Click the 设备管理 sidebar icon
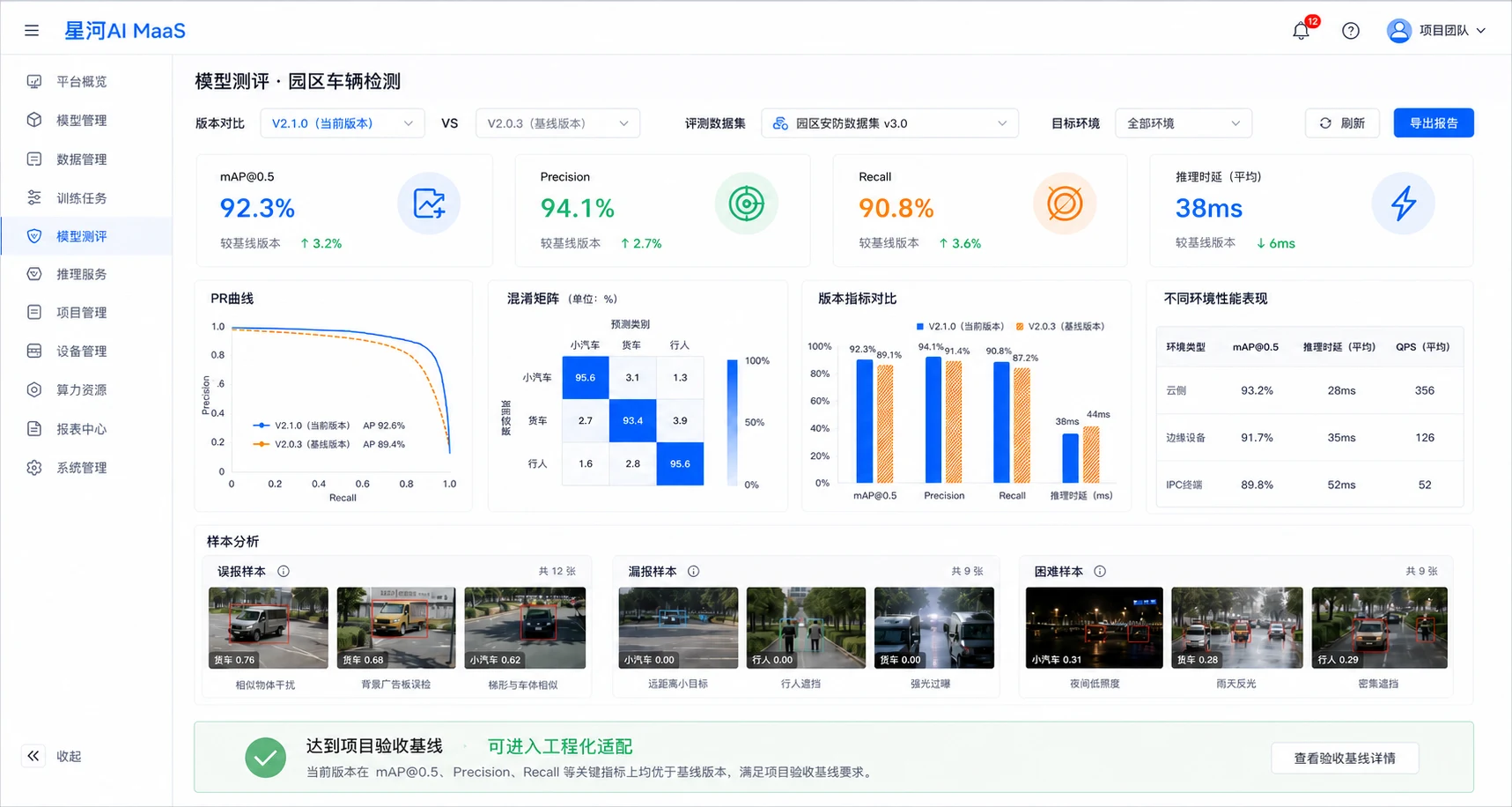The width and height of the screenshot is (1512, 807). click(34, 351)
